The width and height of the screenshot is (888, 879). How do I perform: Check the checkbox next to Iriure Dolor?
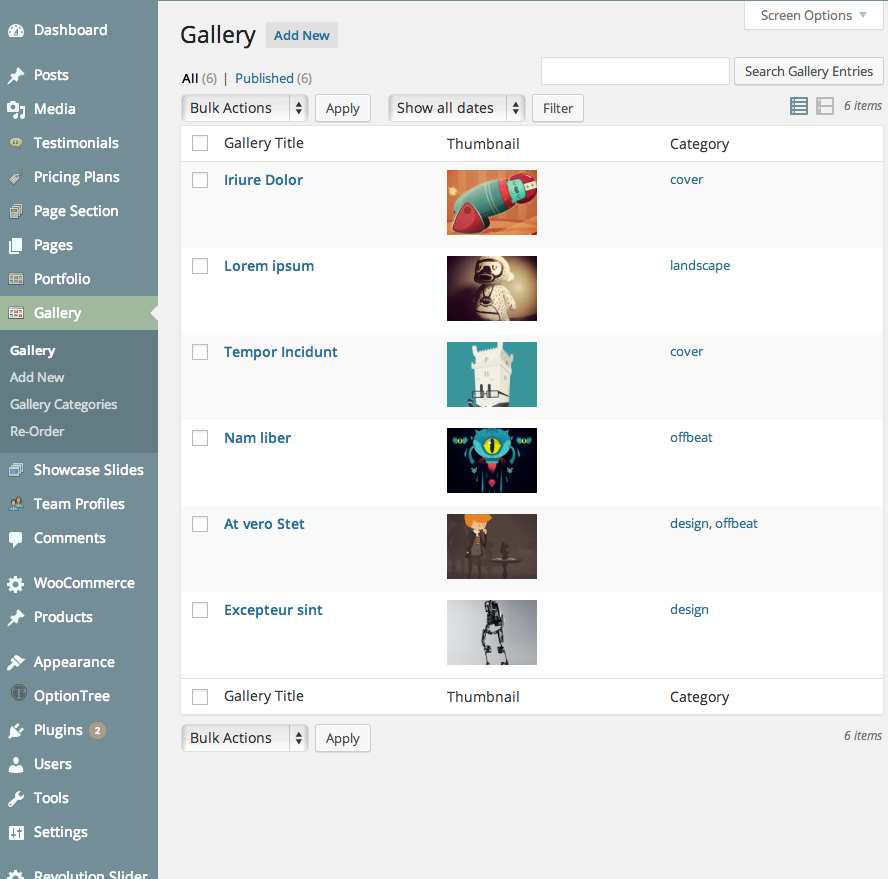(x=199, y=180)
